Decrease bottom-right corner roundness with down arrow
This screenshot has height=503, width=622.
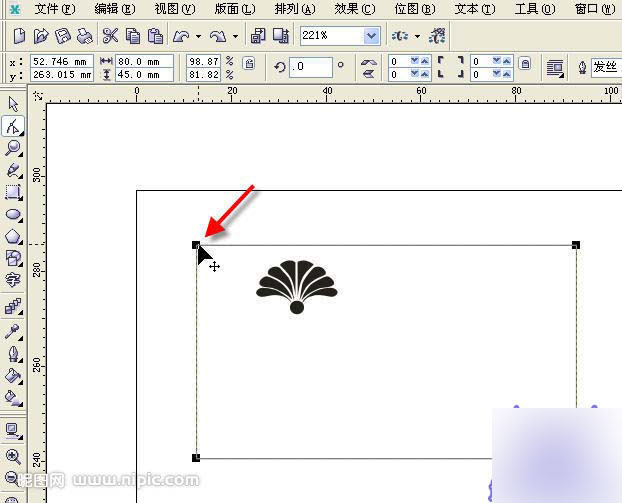coord(497,74)
